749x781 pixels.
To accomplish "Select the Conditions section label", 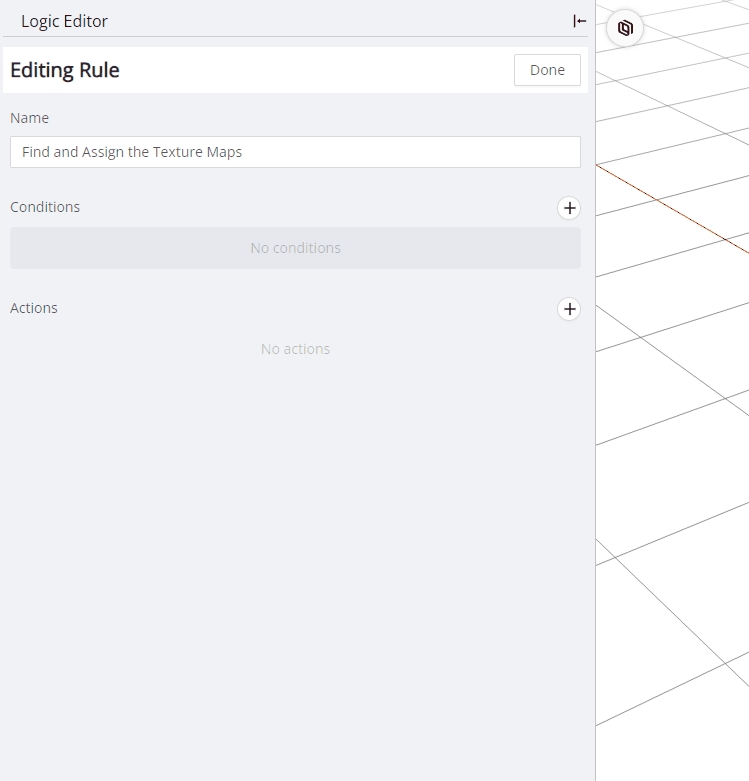I will coord(45,207).
